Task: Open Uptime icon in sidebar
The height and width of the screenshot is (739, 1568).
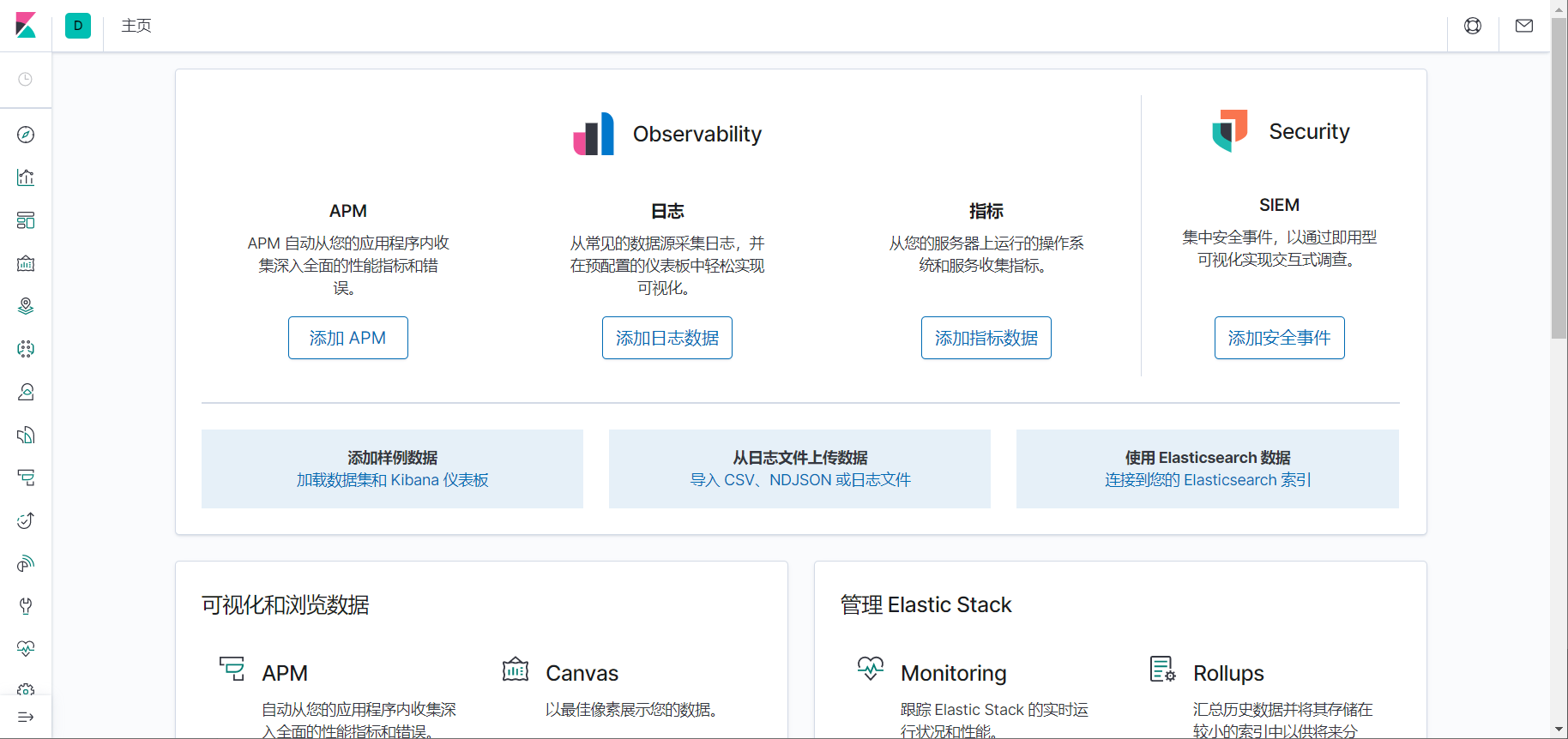Action: [26, 520]
